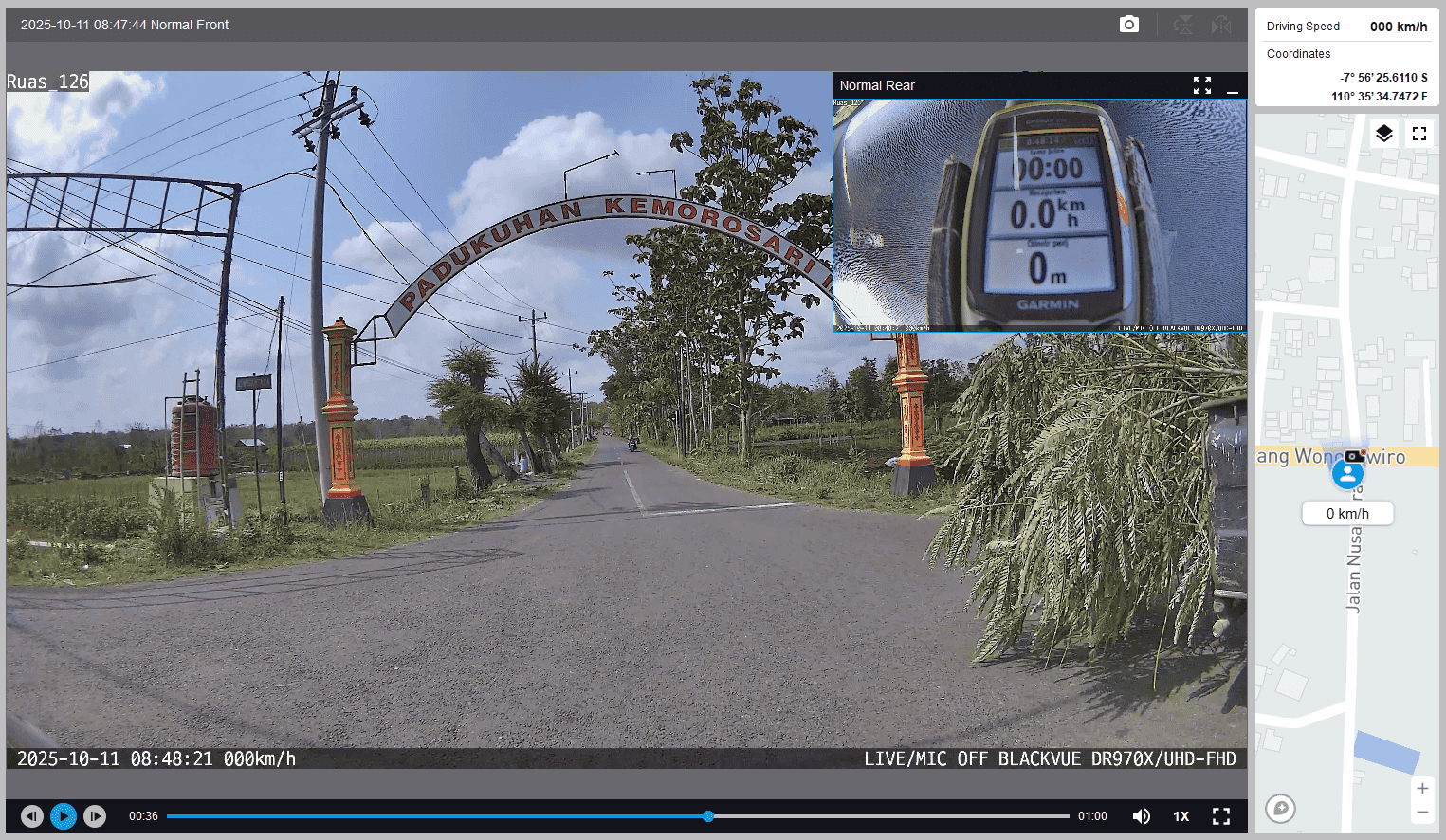Expand the map to fullscreen
This screenshot has height=840, width=1446.
[x=1419, y=134]
